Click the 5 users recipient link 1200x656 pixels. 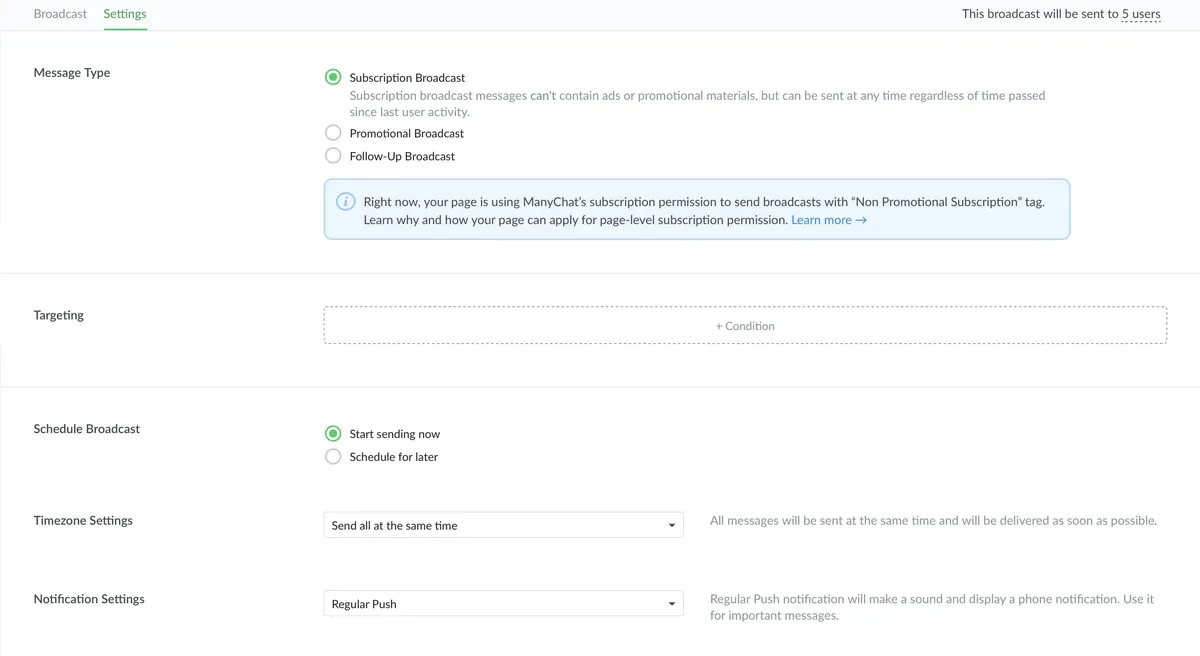pos(1141,14)
